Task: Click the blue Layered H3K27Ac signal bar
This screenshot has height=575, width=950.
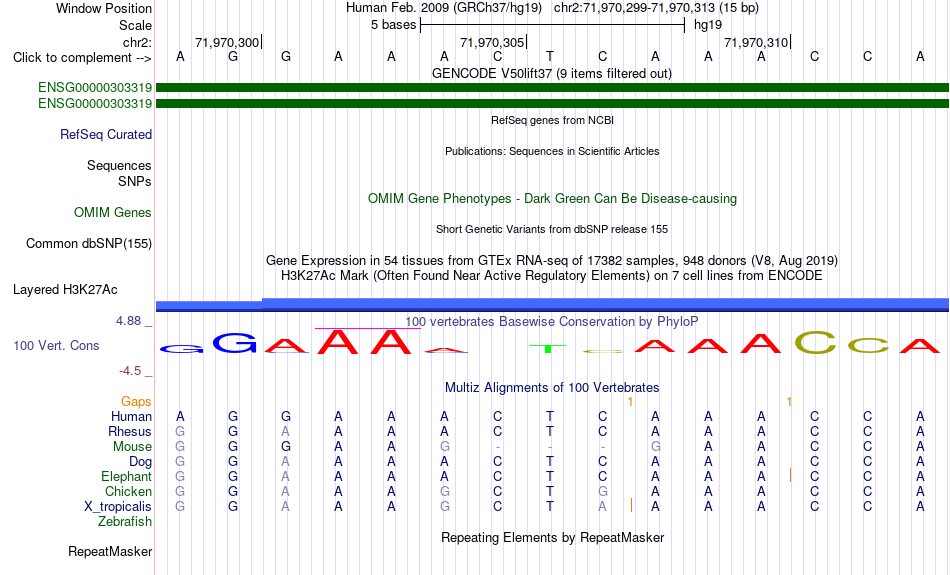Action: [x=552, y=305]
